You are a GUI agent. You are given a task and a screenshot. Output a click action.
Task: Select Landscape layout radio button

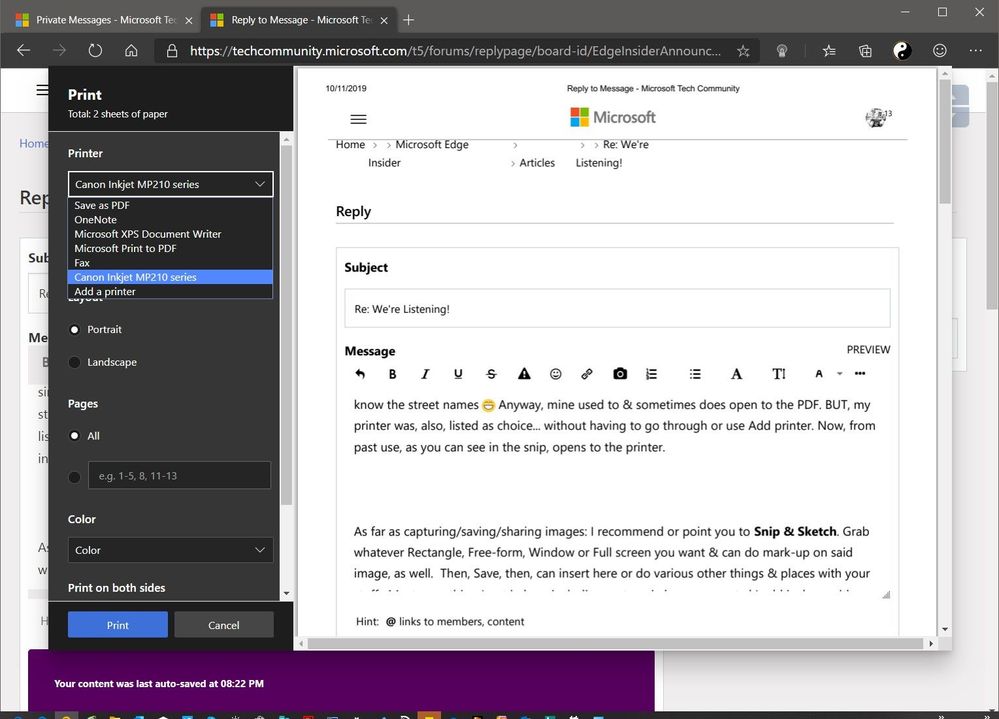click(x=75, y=362)
